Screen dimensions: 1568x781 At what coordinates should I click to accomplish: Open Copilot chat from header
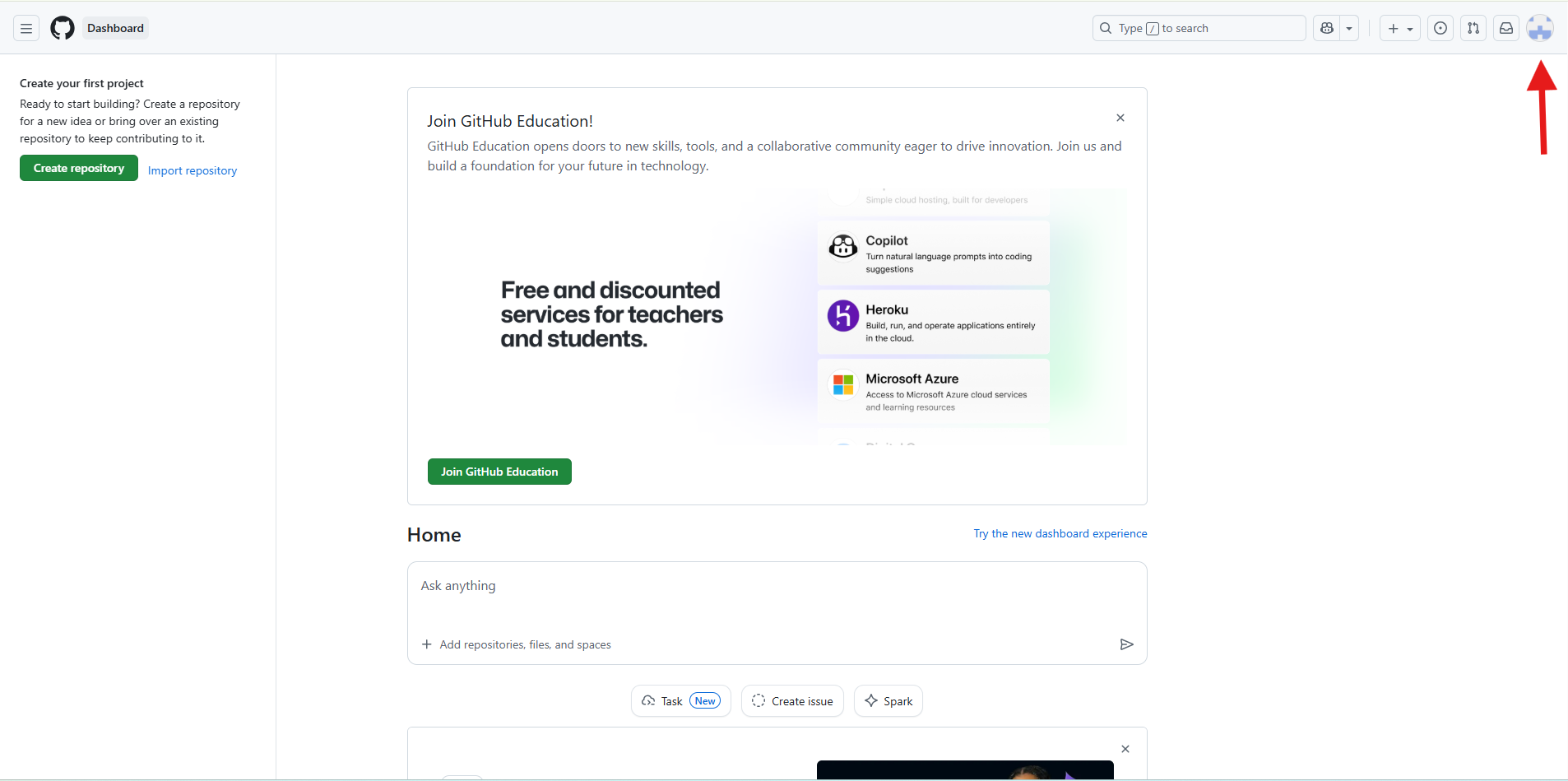pos(1326,28)
